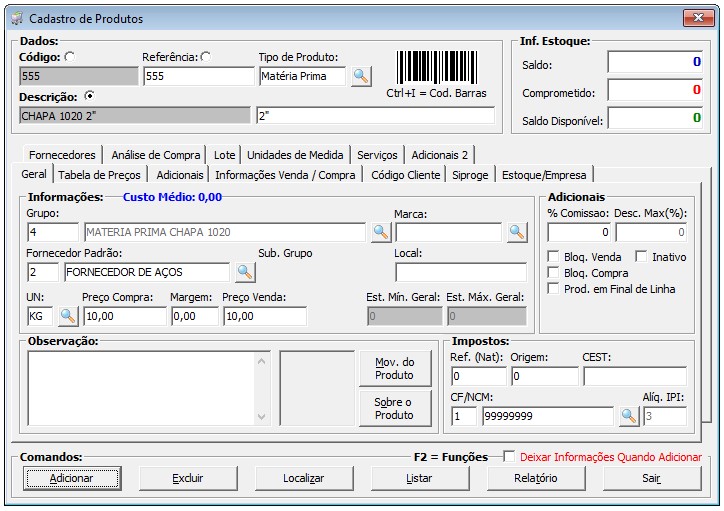This screenshot has height=511, width=724.
Task: Tick Prod. em Final de Linha
Action: click(553, 289)
